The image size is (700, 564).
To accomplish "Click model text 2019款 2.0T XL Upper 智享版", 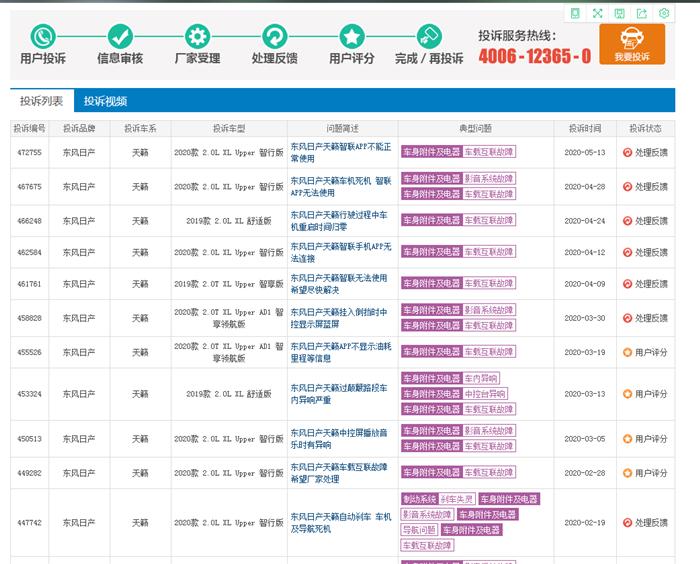I will click(229, 284).
